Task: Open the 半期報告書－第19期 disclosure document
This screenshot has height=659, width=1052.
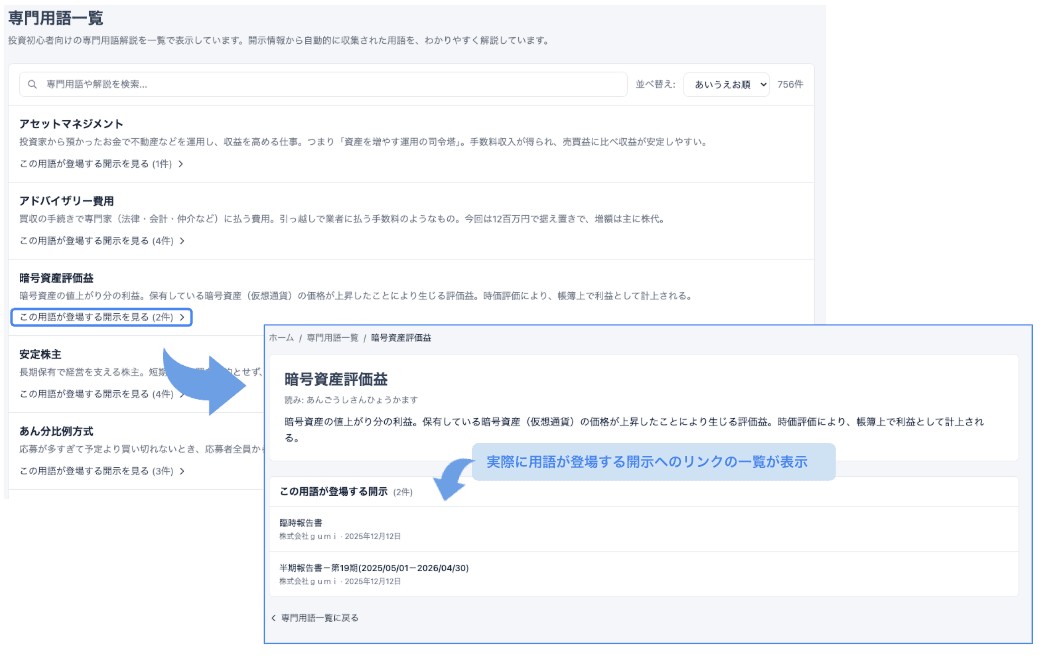Action: pos(371,567)
